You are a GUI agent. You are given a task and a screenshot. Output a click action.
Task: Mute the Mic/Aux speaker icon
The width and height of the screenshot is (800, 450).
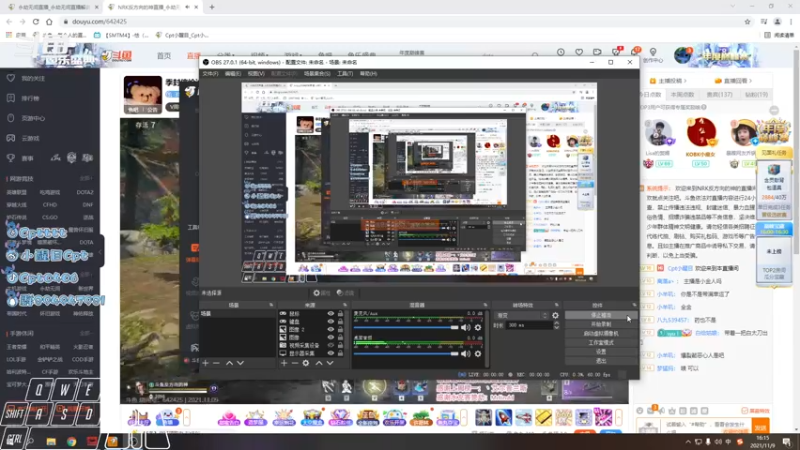[x=466, y=328]
